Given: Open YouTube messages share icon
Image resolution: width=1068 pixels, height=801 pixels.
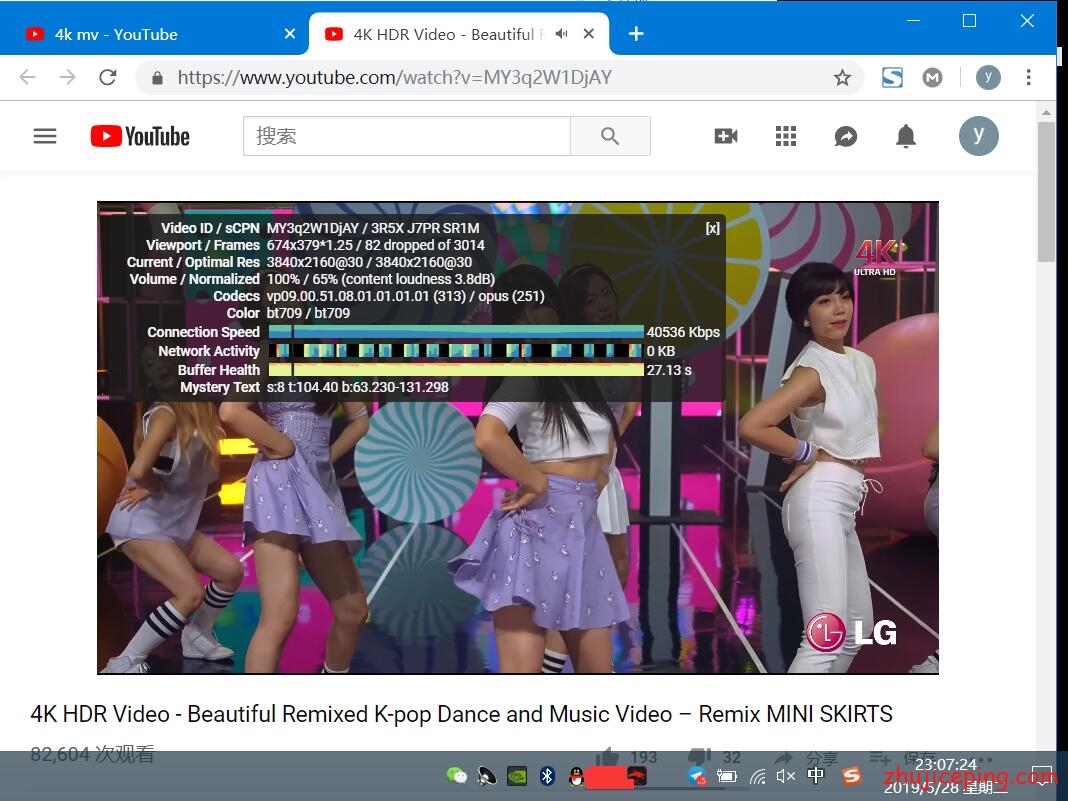Looking at the screenshot, I should 846,136.
